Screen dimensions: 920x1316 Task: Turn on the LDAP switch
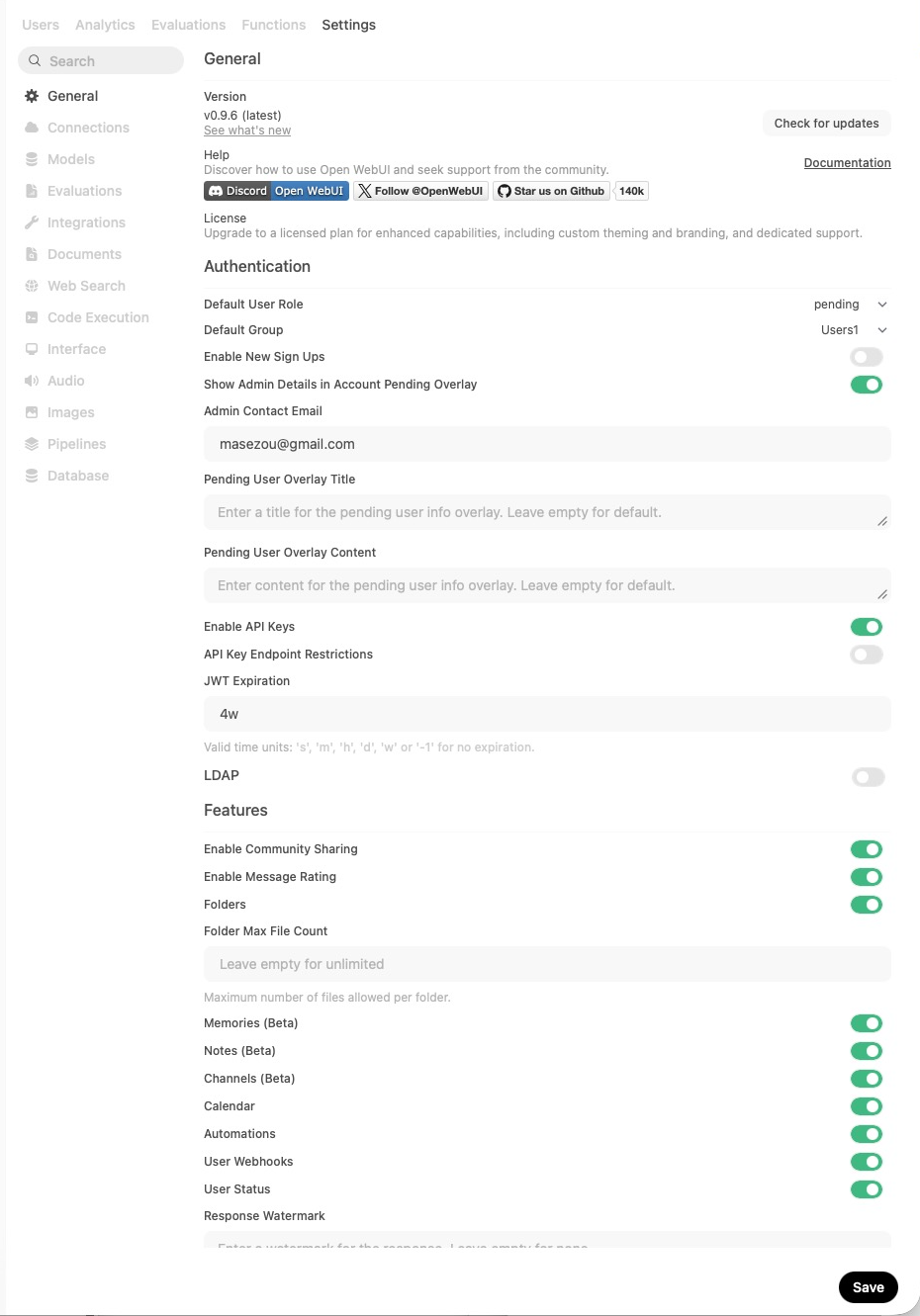click(868, 777)
